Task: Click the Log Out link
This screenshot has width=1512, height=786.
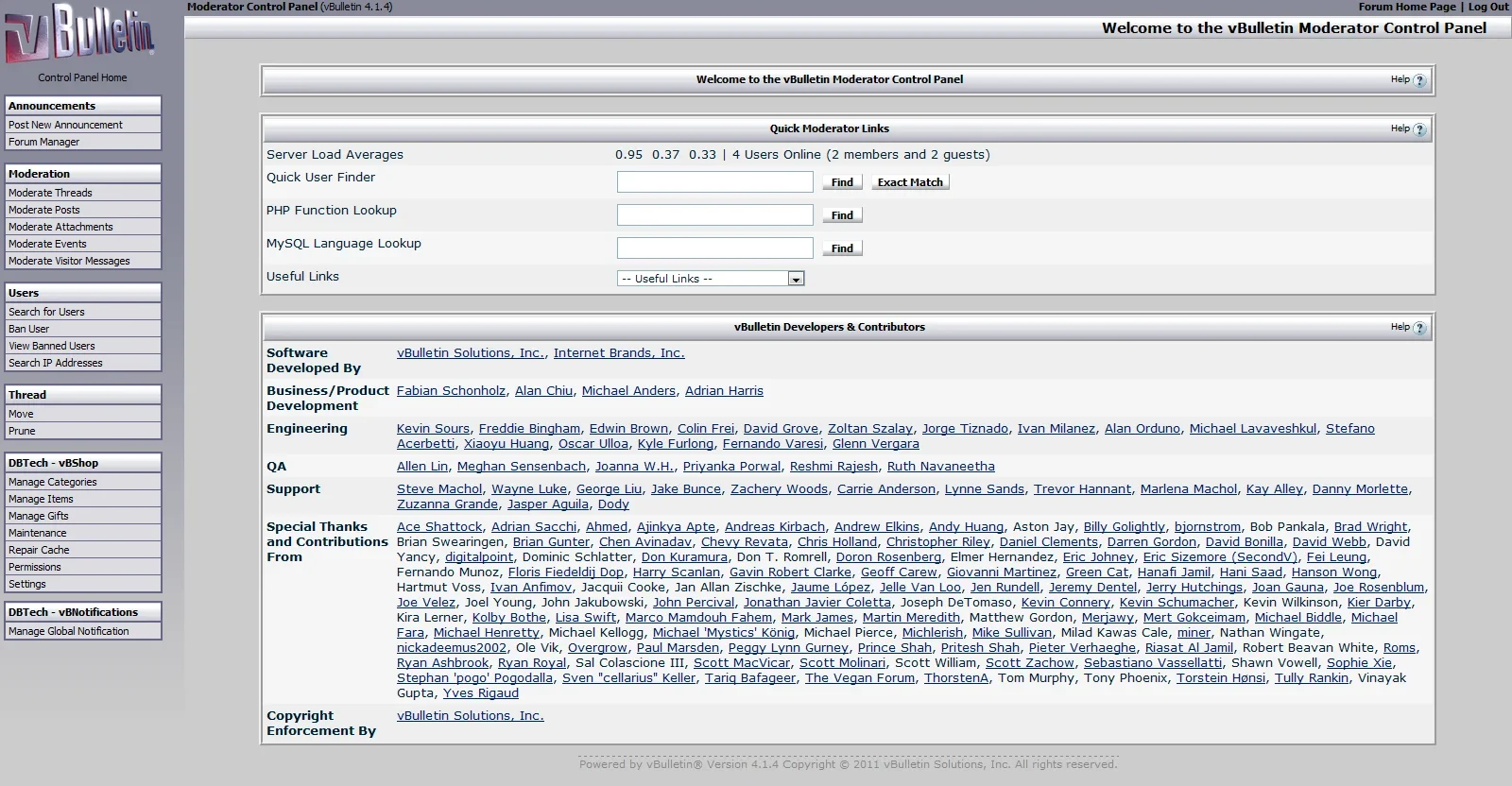Action: pos(1488,7)
